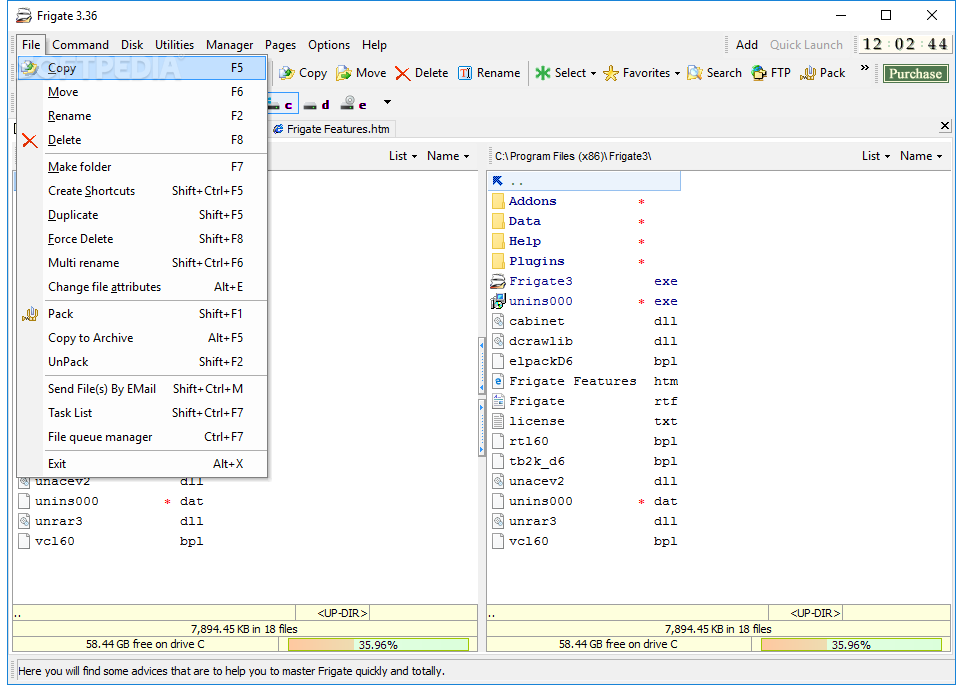Click the Quick Launch label
The width and height of the screenshot is (956, 685).
pos(806,45)
